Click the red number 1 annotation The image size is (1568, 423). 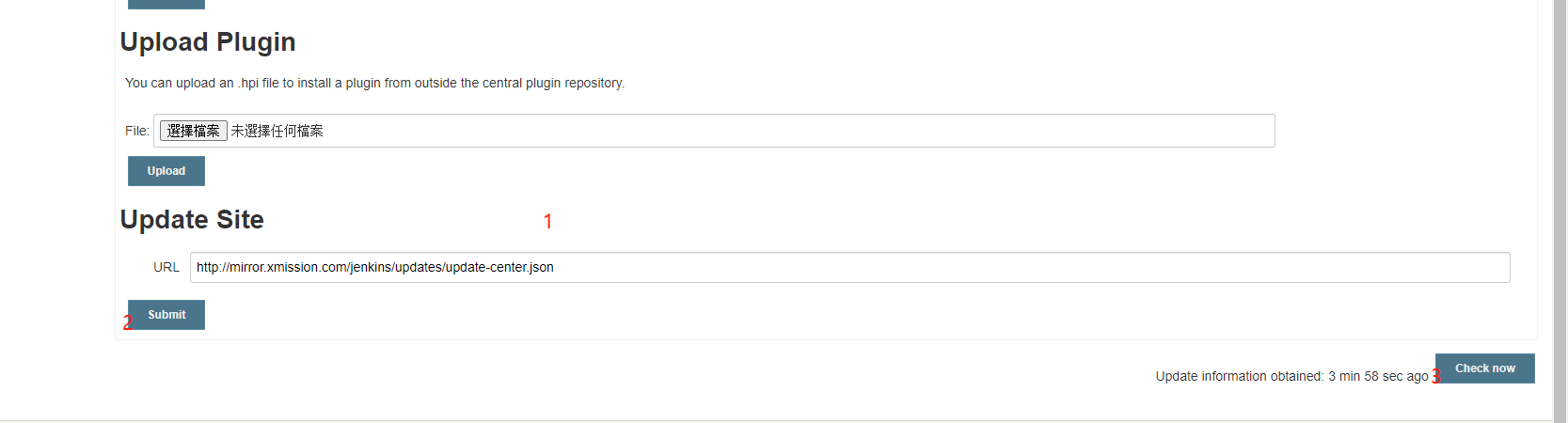[547, 222]
